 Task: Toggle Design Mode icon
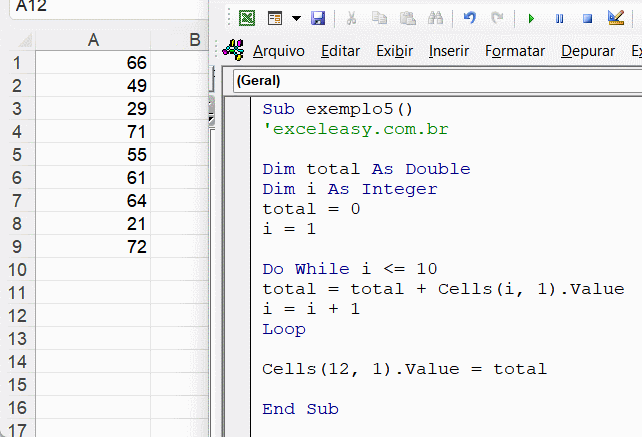pos(615,18)
